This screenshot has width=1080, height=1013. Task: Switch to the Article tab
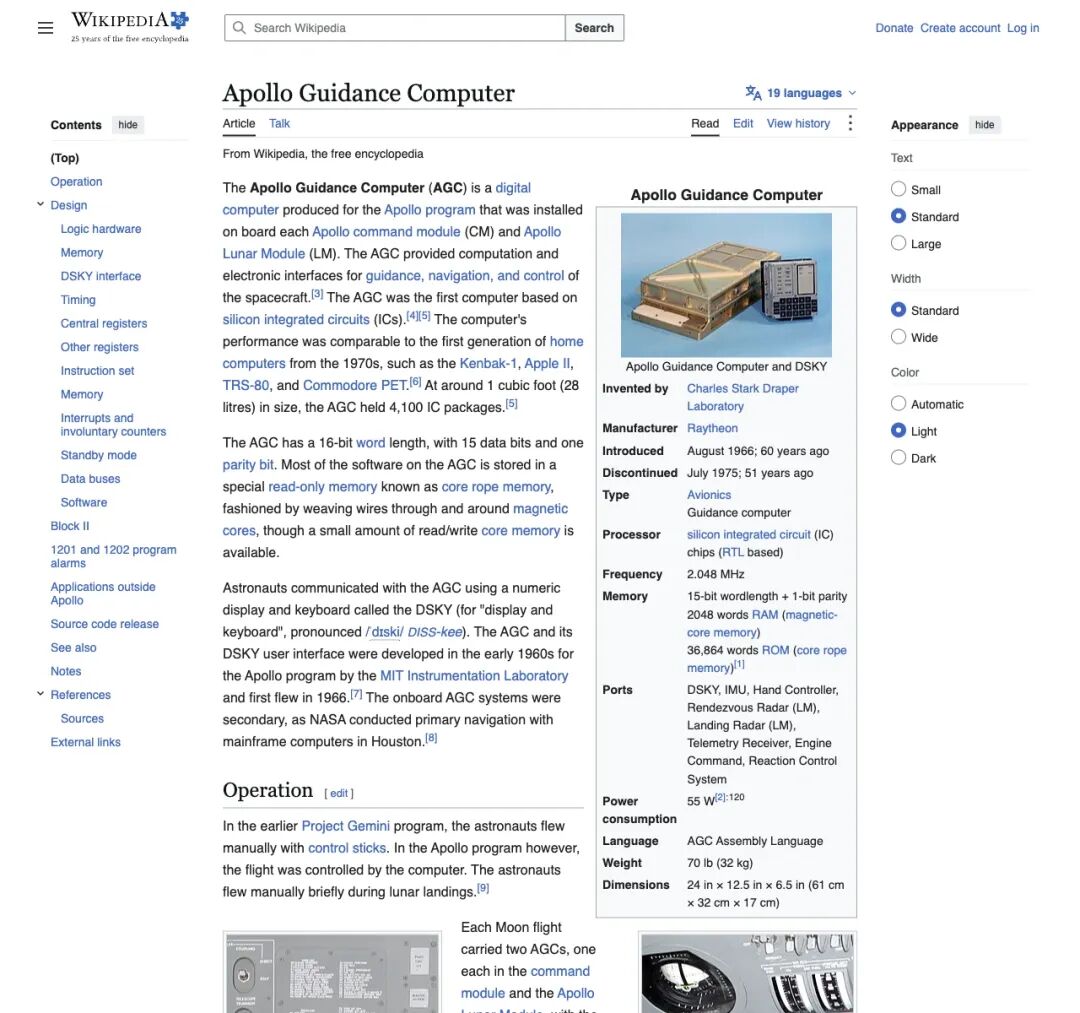(x=238, y=123)
